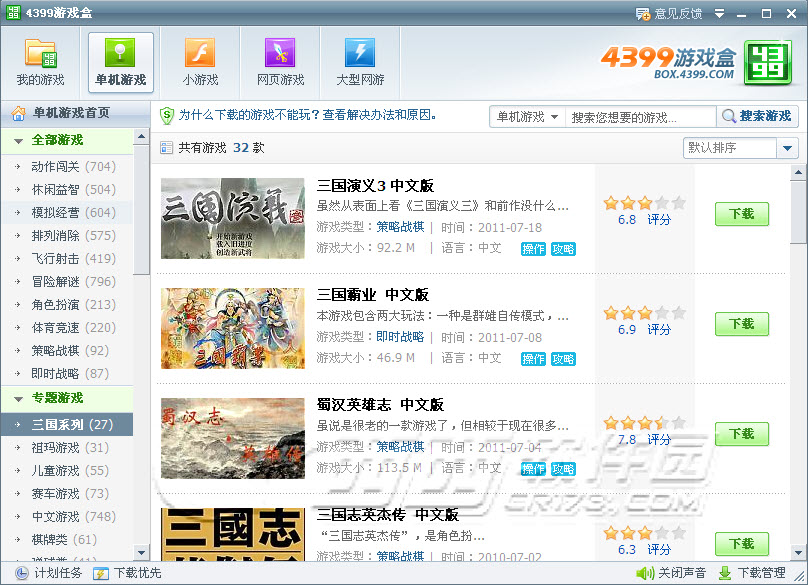Click 下载 button for 蜀汉英雄志
Screen dimensions: 808x585
(x=742, y=434)
